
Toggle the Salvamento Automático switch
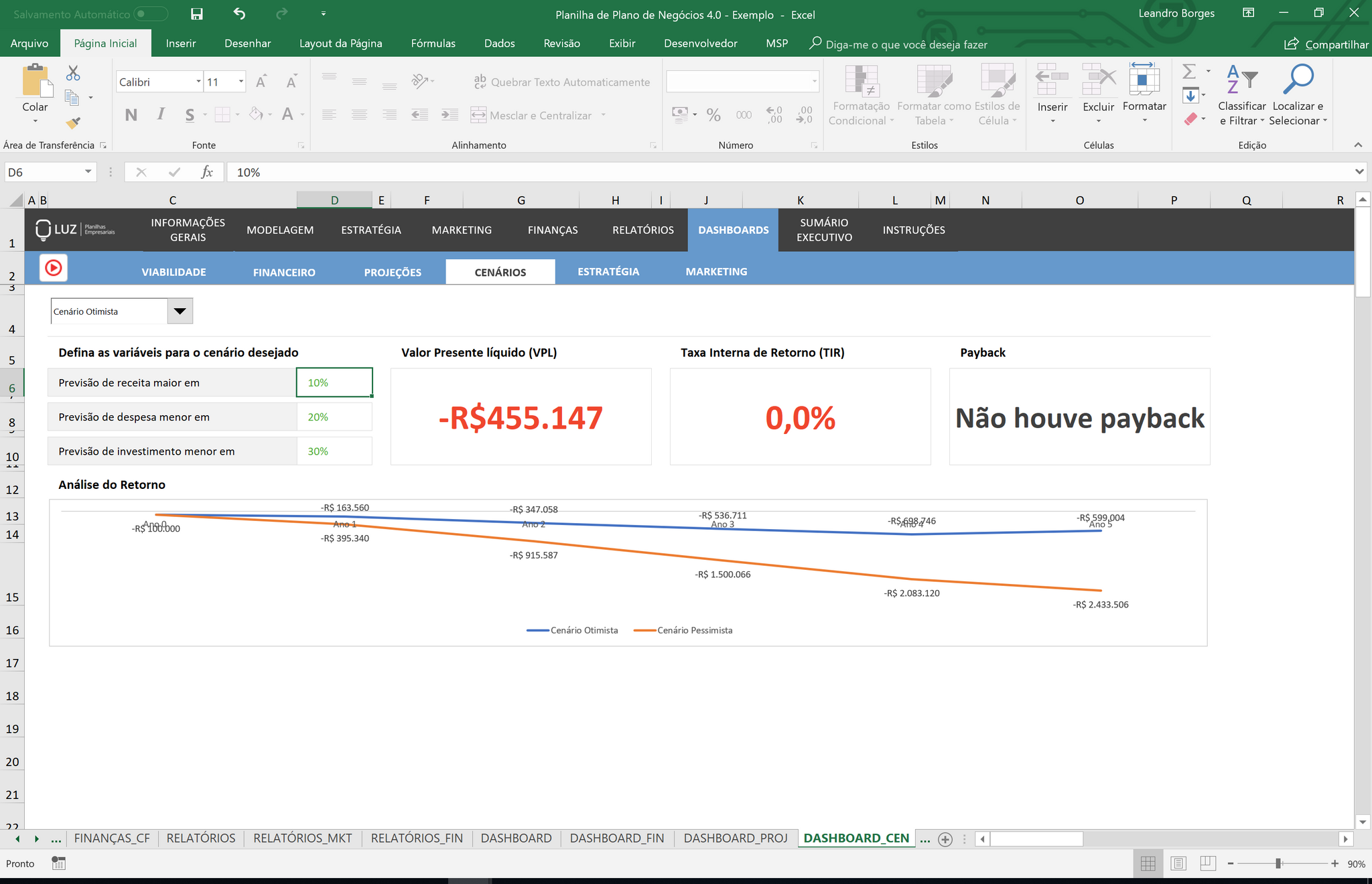tap(150, 14)
